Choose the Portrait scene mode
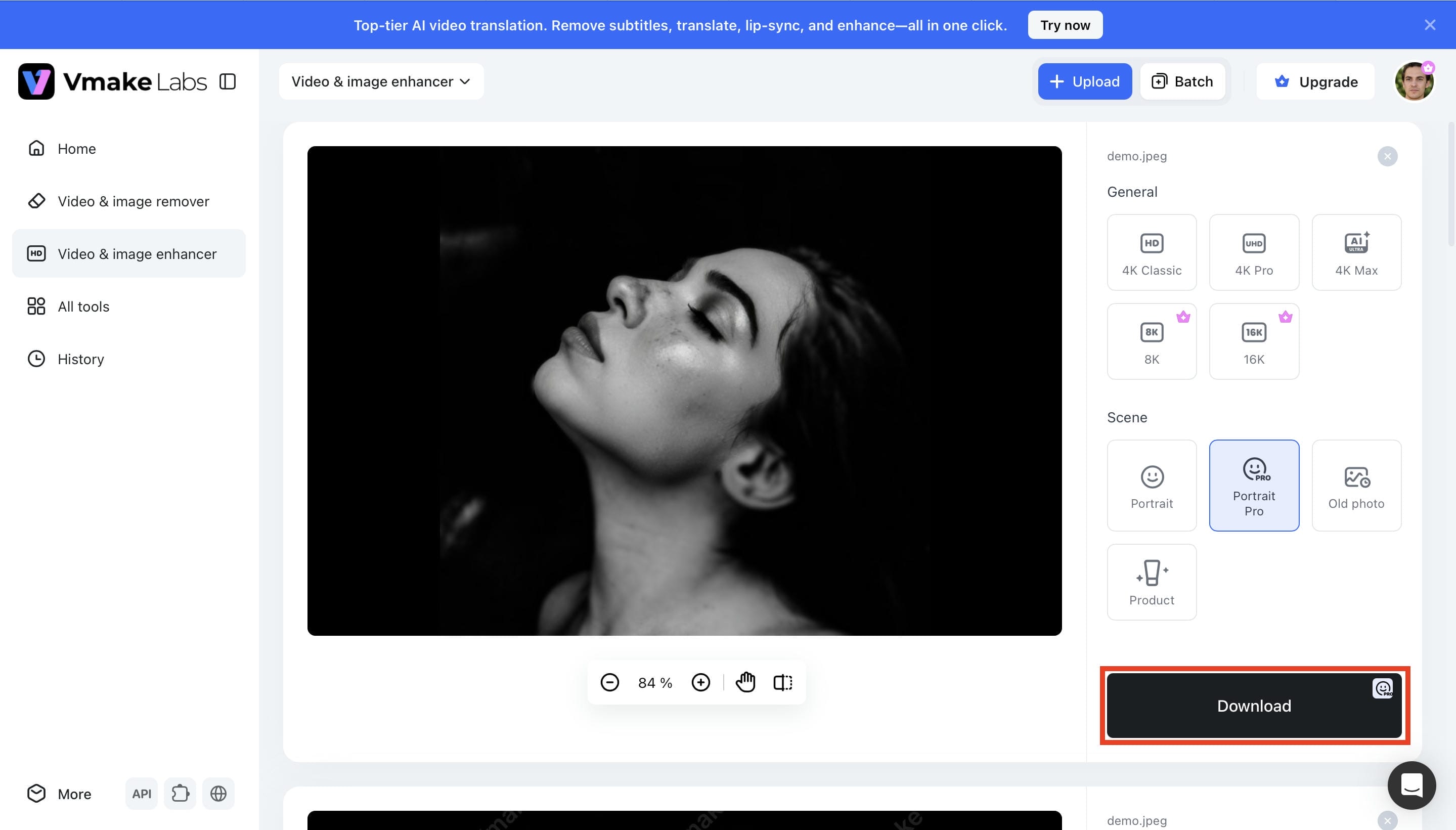1456x830 pixels. click(x=1152, y=486)
